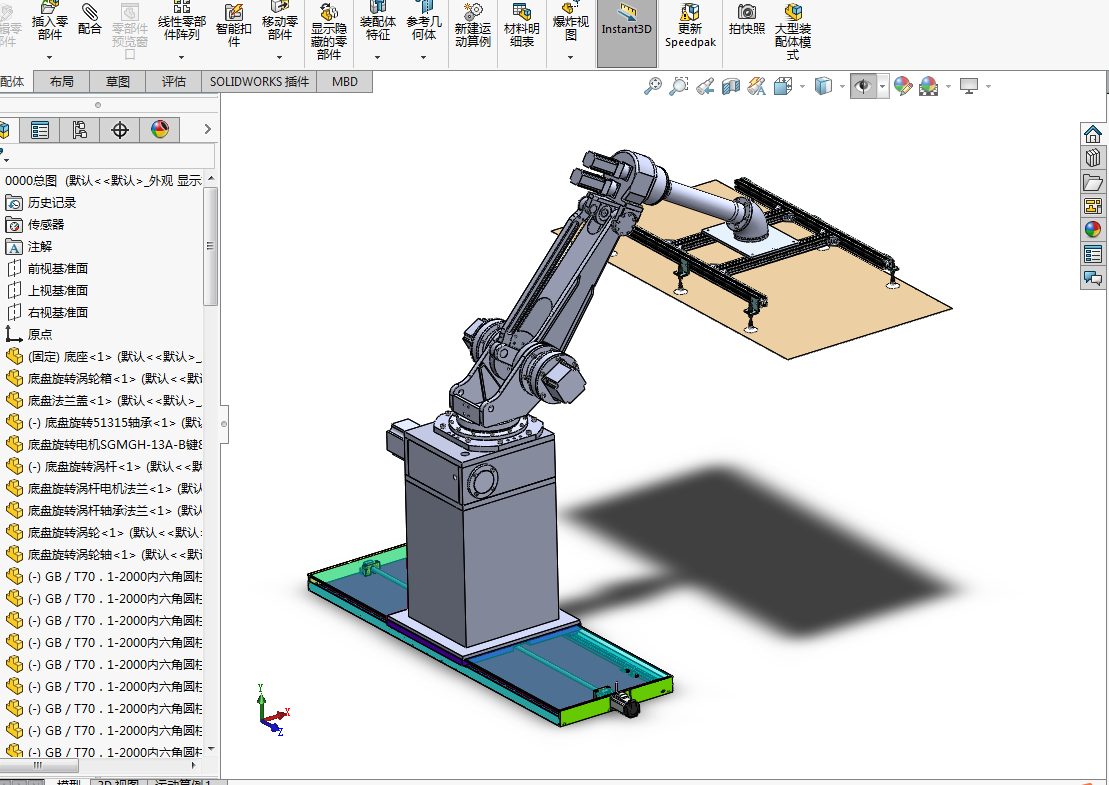The image size is (1109, 785).
Task: Activate the Section View tool
Action: 731,86
